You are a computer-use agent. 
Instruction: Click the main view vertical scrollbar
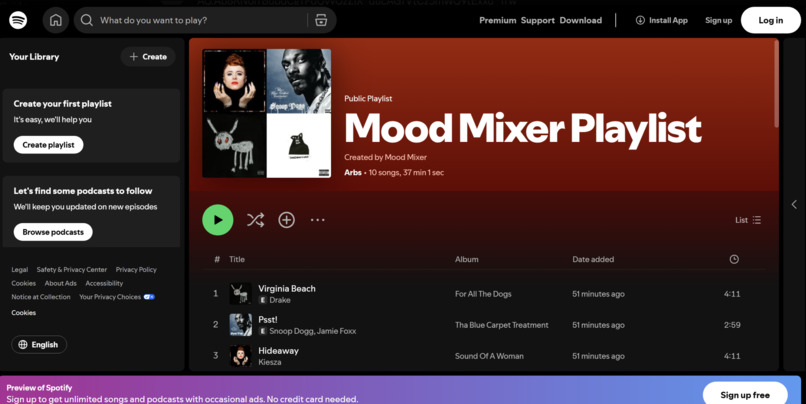[x=776, y=84]
